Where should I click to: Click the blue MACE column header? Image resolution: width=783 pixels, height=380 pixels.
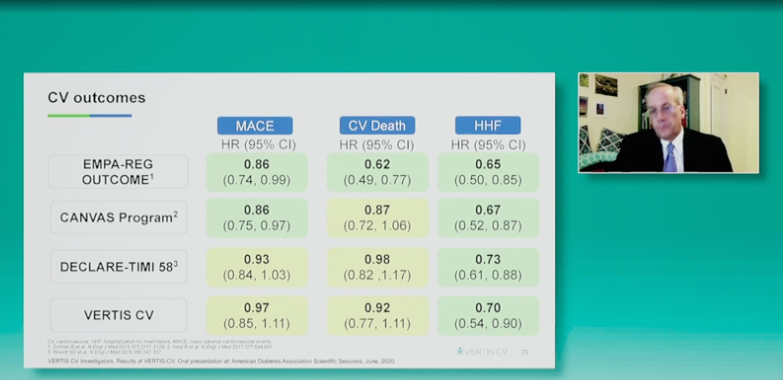coord(255,125)
